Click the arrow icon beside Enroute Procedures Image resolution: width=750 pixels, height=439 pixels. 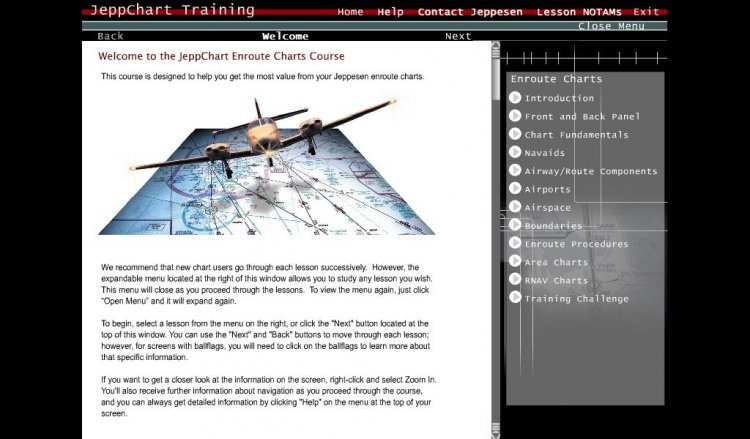click(515, 243)
